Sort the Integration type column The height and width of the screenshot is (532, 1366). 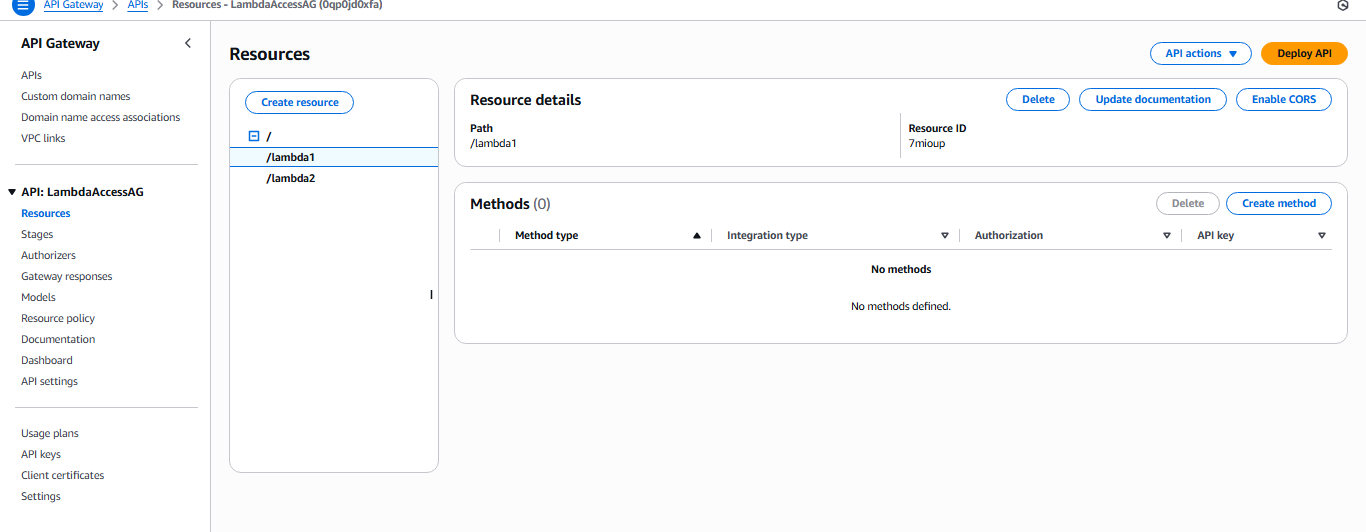click(945, 236)
